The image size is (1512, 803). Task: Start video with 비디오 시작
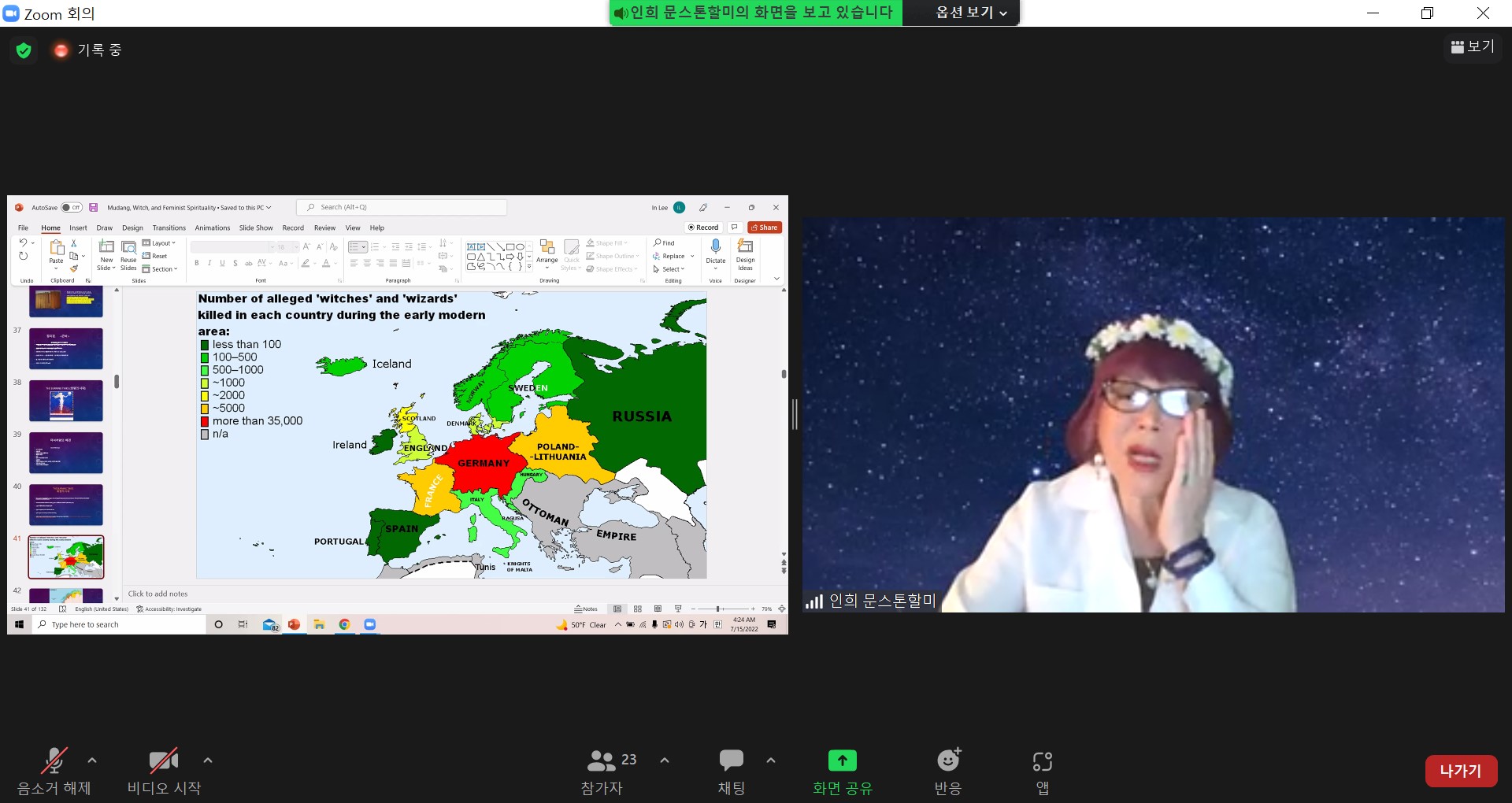(163, 760)
